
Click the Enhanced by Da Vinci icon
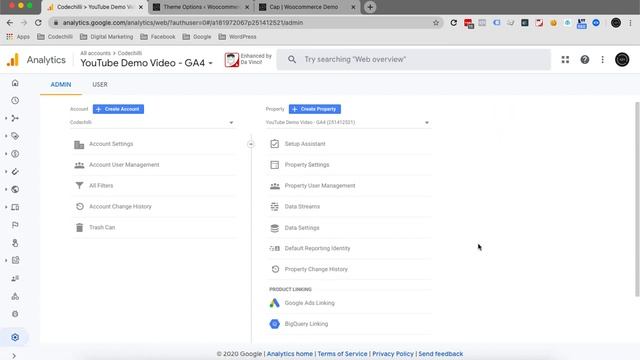tap(232, 60)
